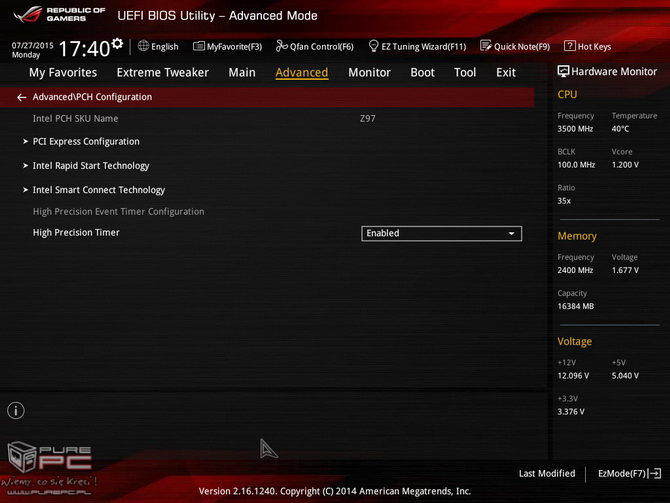The height and width of the screenshot is (503, 670).
Task: Click the CPU temperature 40°C reading
Action: click(x=620, y=129)
